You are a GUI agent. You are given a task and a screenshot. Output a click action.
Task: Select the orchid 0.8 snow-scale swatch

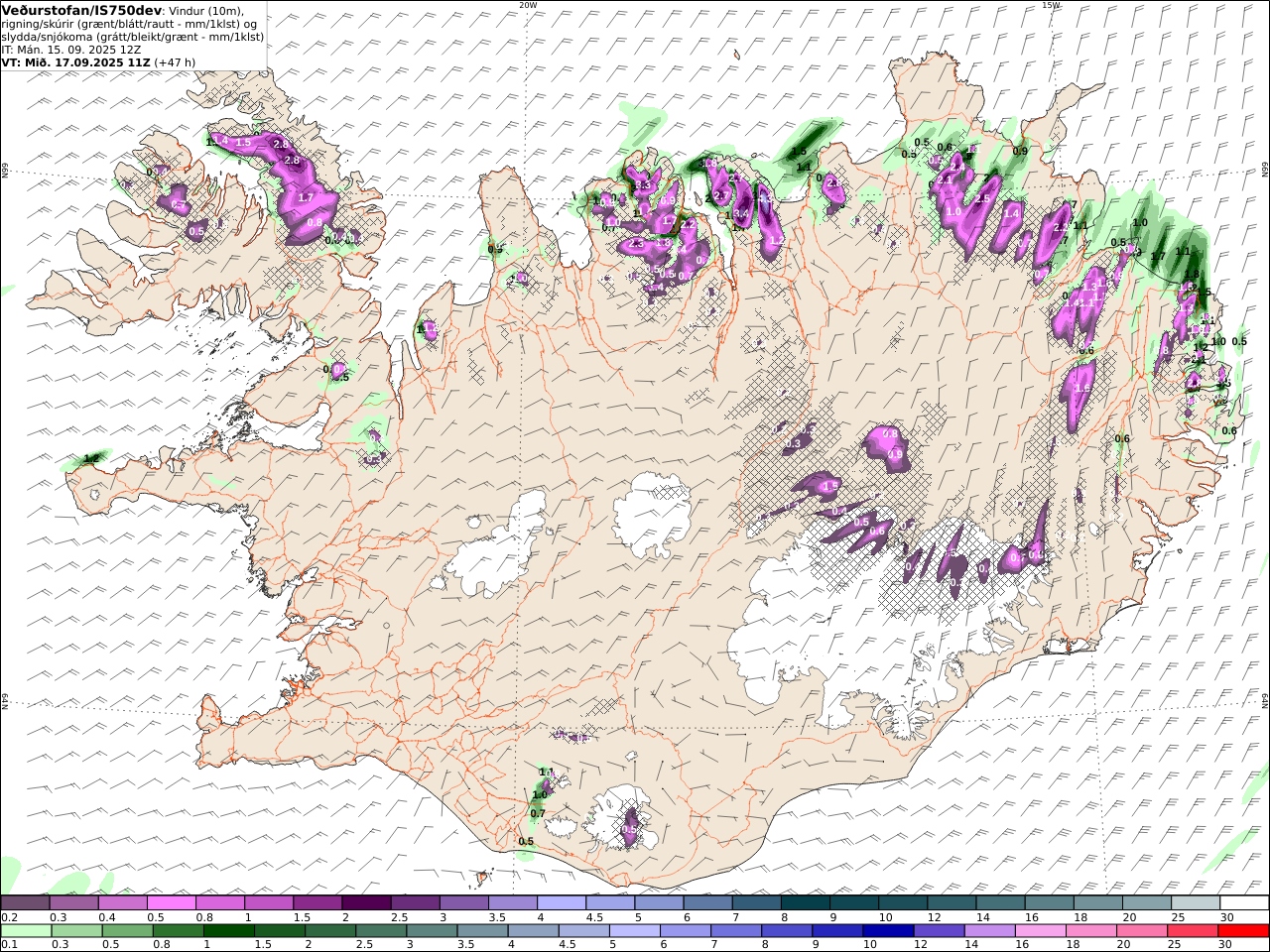[x=220, y=903]
